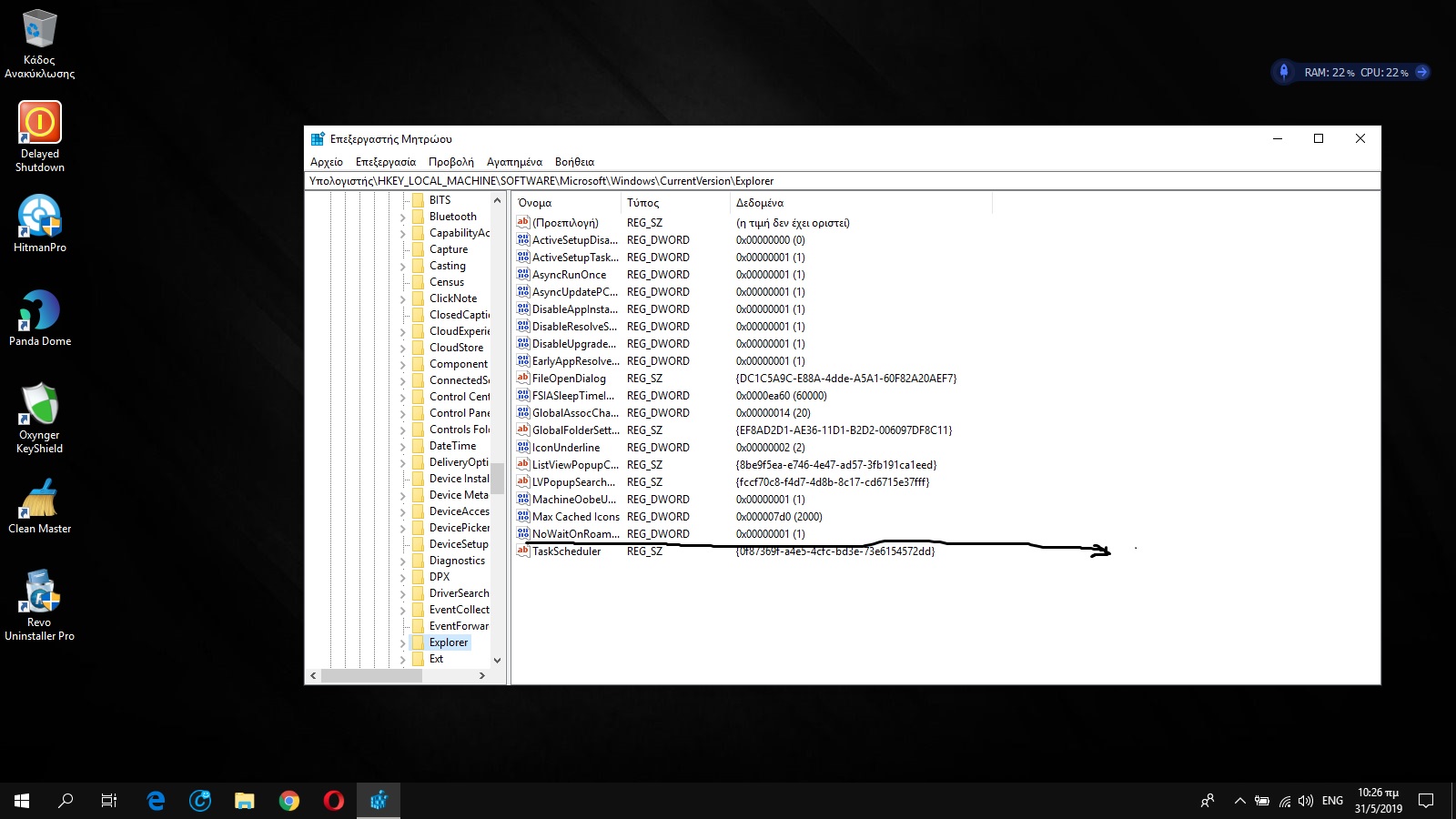This screenshot has height=819, width=1456.
Task: Select the FileOpenDialog string value icon
Action: [x=523, y=378]
